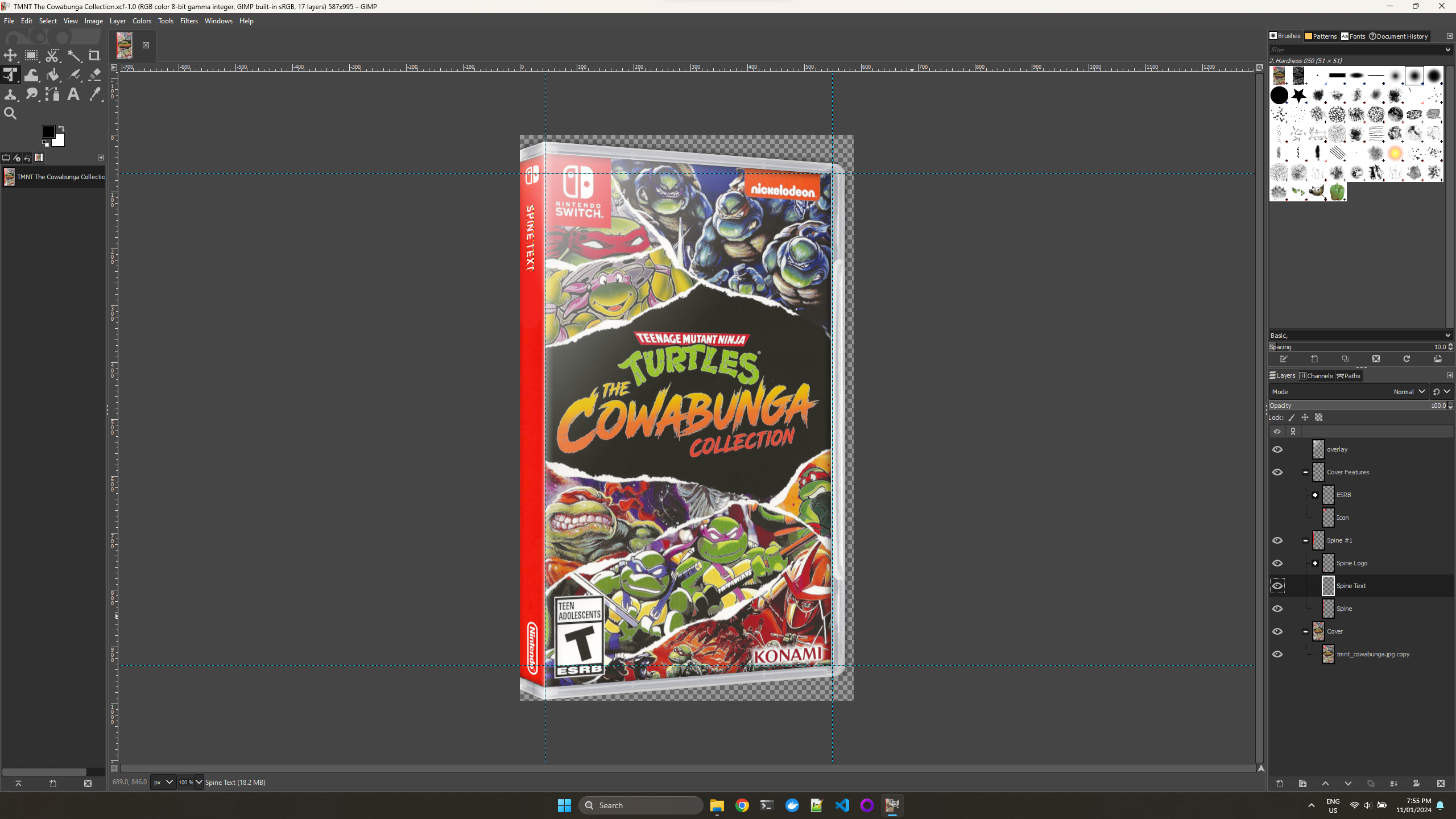The width and height of the screenshot is (1456, 819).
Task: Select the Text tool
Action: (x=74, y=94)
